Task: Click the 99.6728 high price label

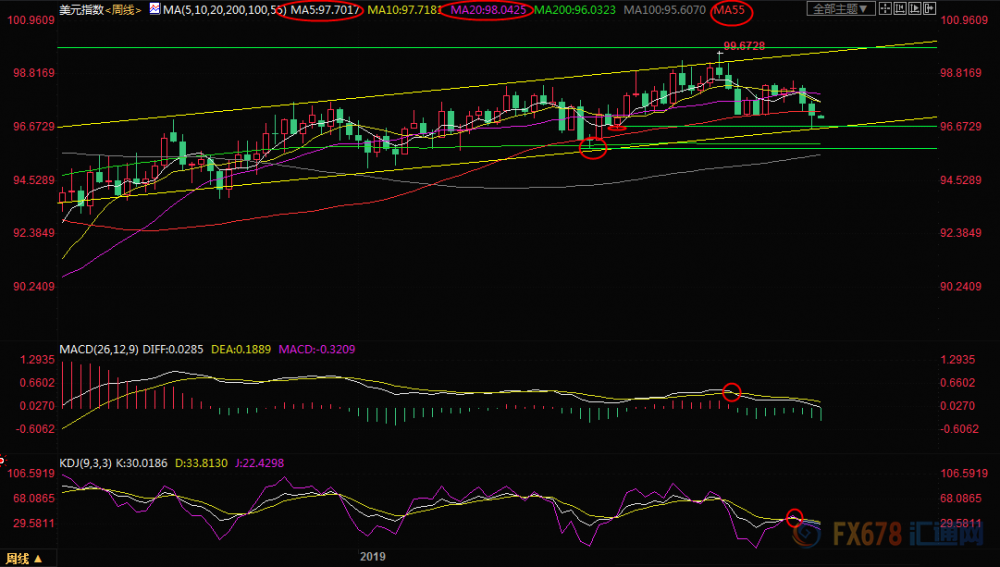Action: [744, 46]
